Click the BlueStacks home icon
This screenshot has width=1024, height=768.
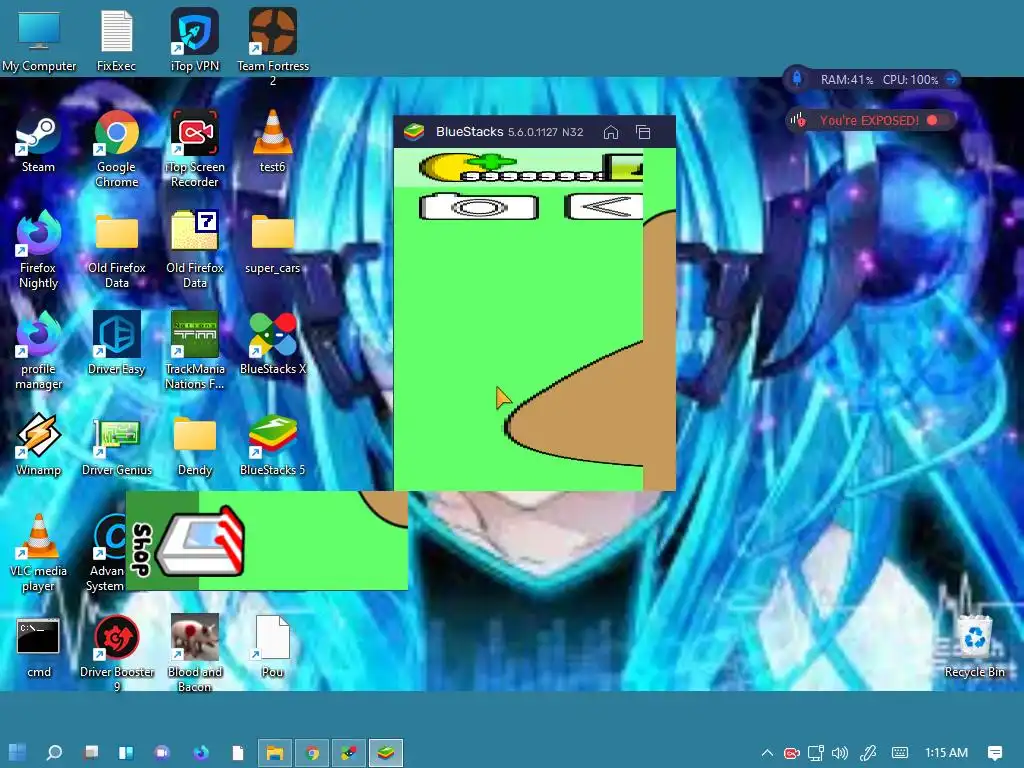611,132
